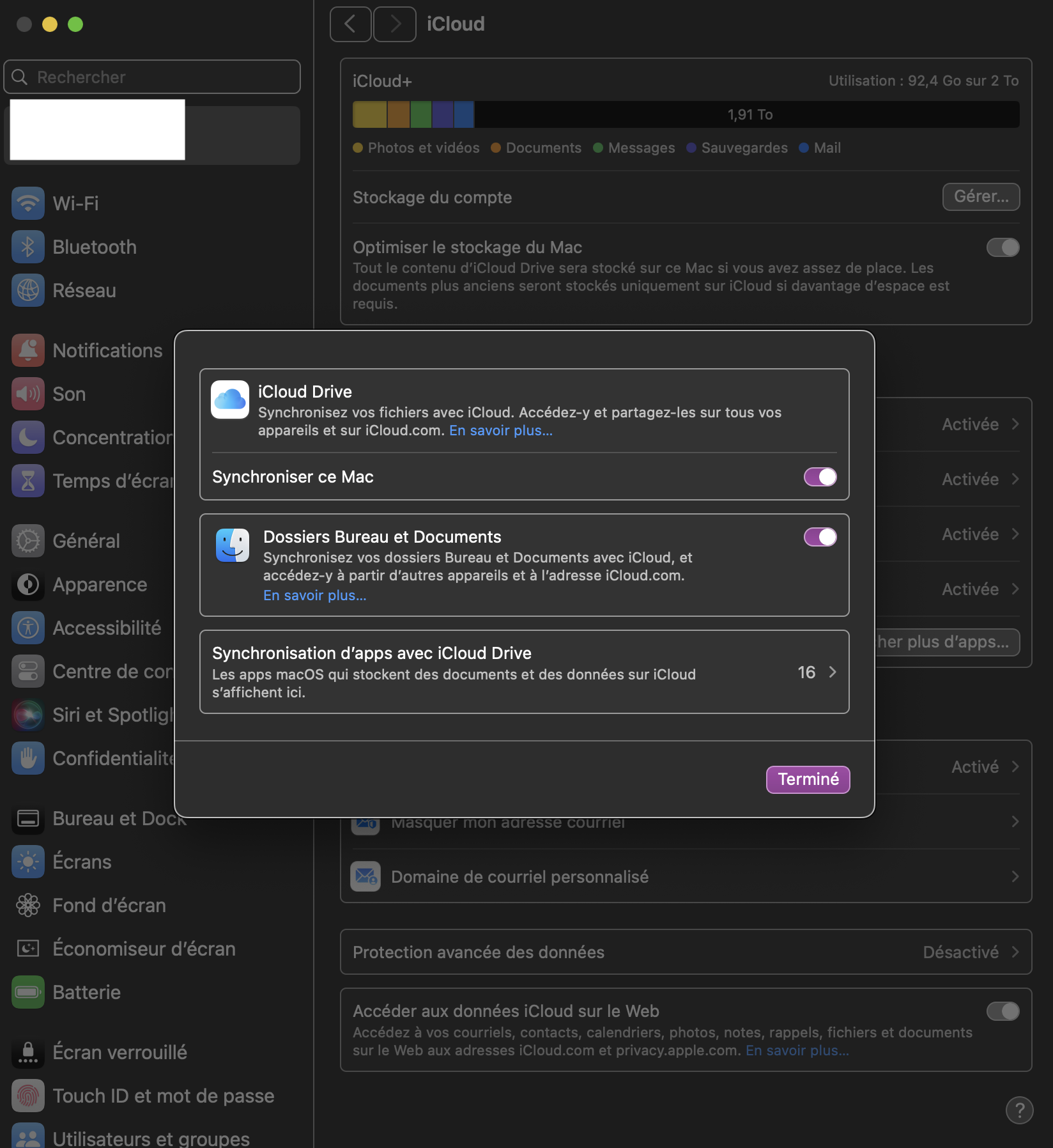Click the Terminé button
1053x1148 pixels.
tap(808, 779)
